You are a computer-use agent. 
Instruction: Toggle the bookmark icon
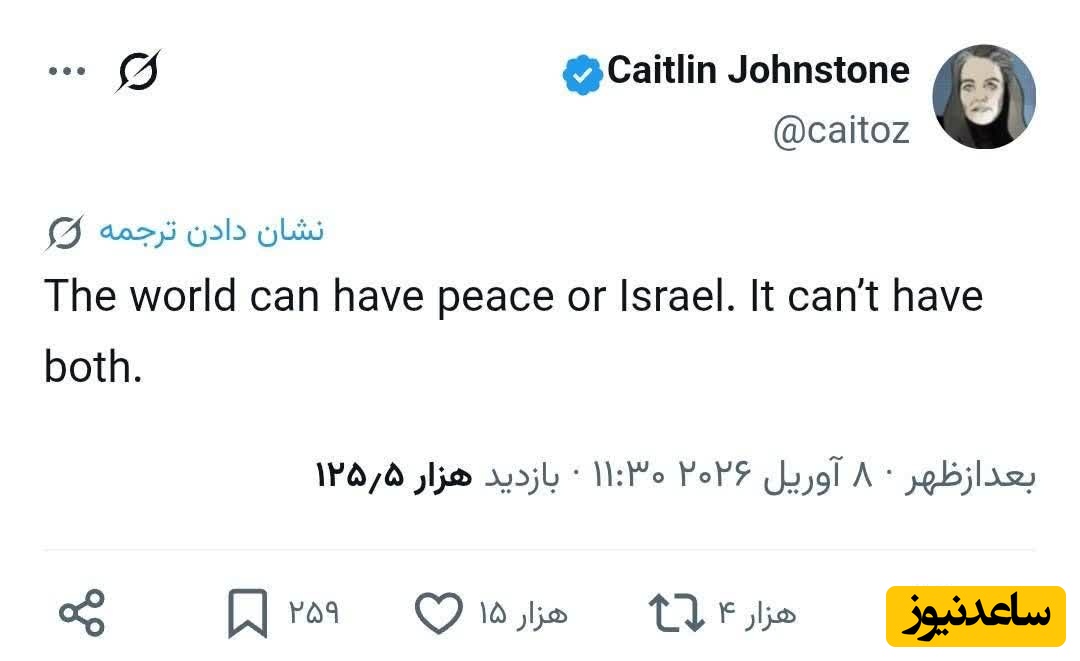coord(247,613)
